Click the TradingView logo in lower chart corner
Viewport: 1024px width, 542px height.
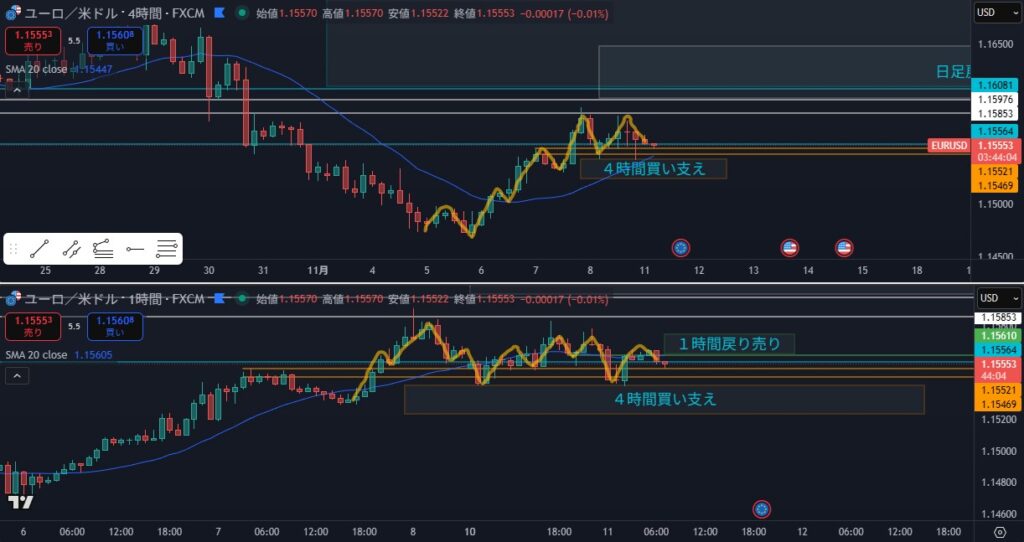[x=19, y=502]
